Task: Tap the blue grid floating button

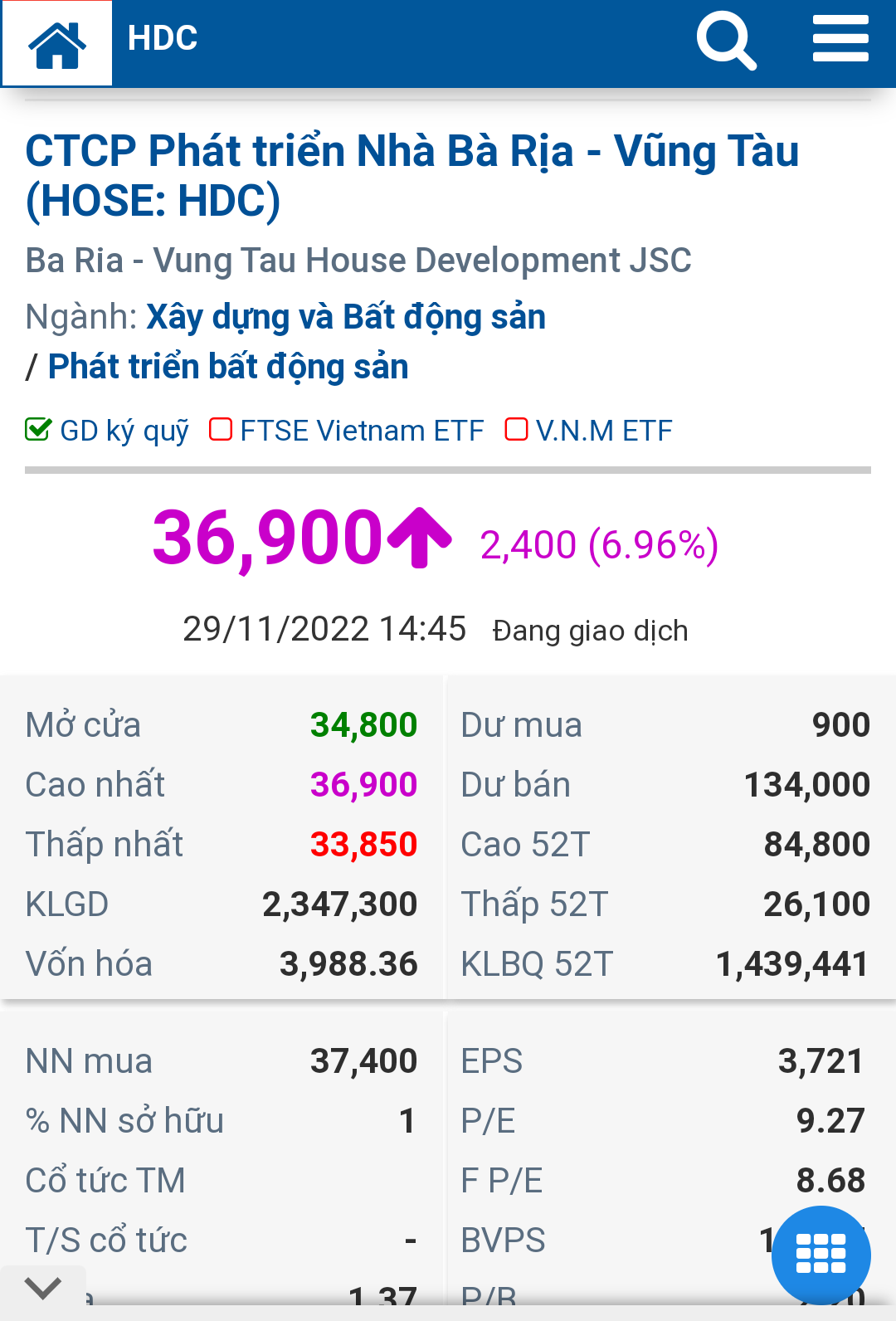Action: click(x=821, y=1254)
